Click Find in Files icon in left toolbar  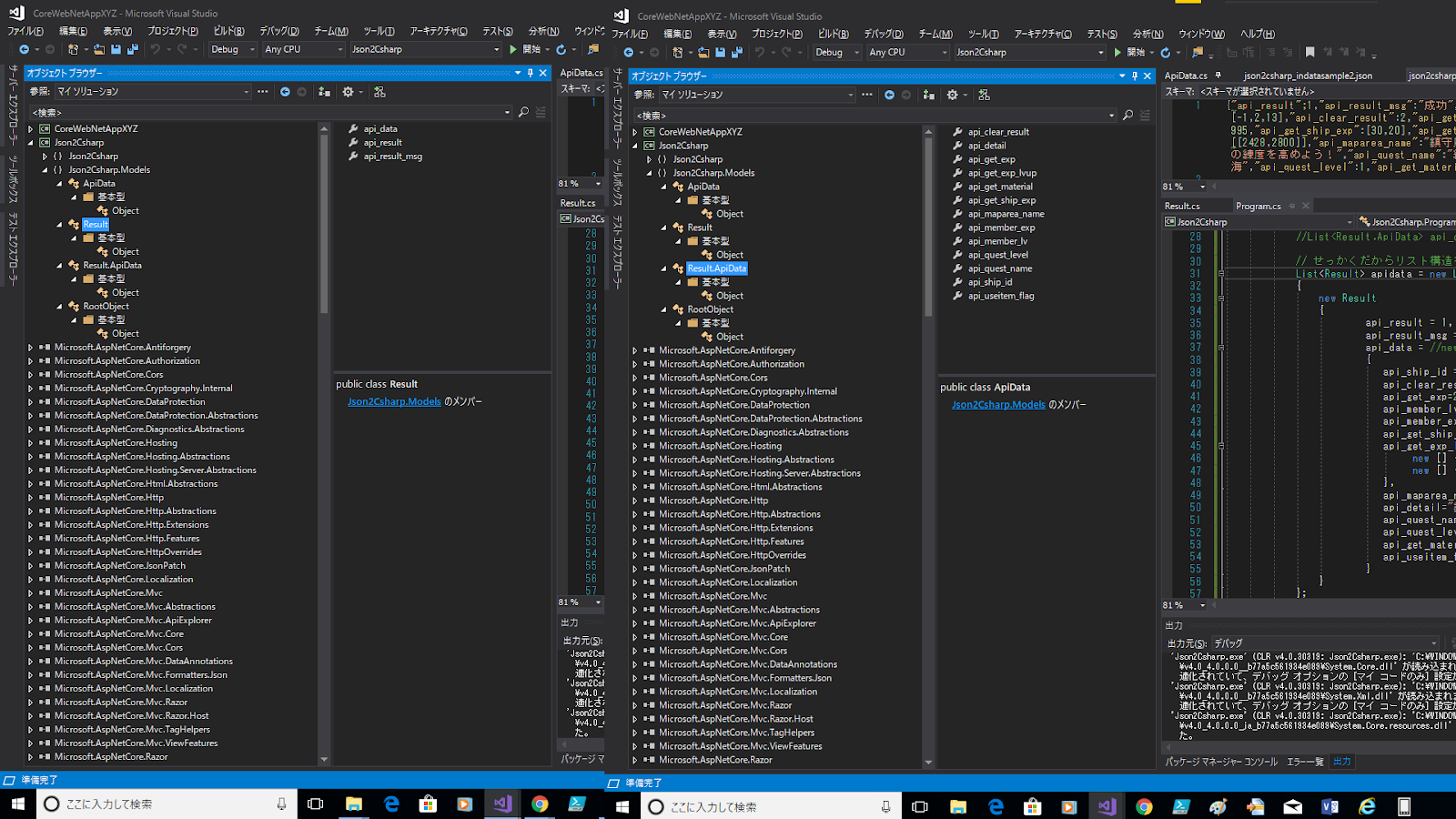(593, 49)
